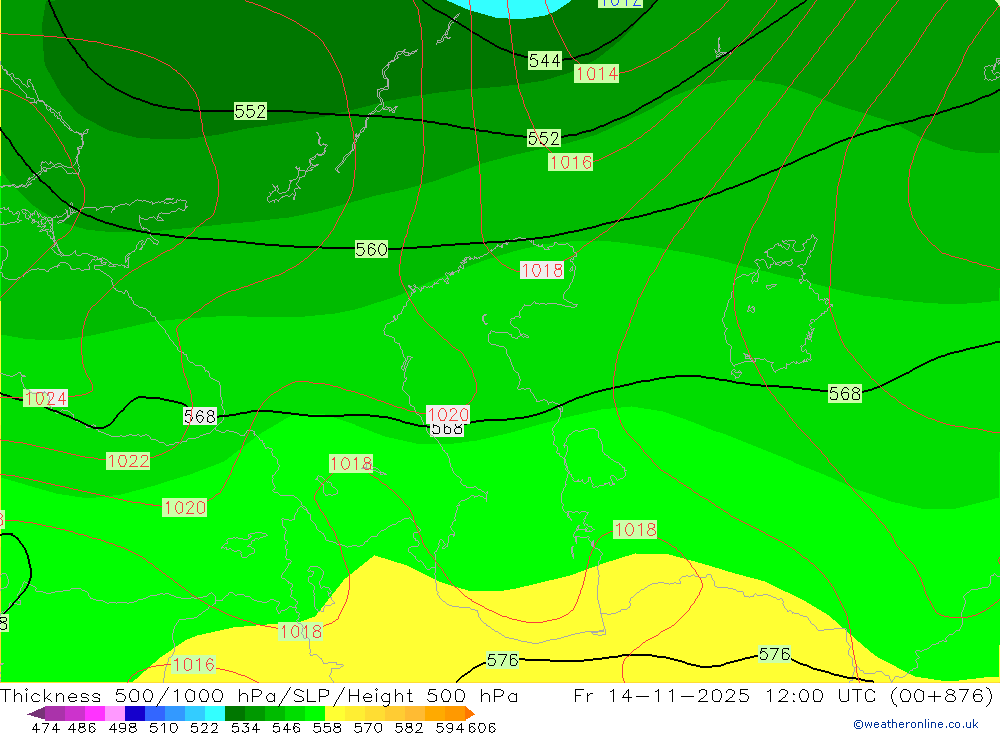Click the 558 legend value
Viewport: 1000px width, 733px height.
click(327, 727)
